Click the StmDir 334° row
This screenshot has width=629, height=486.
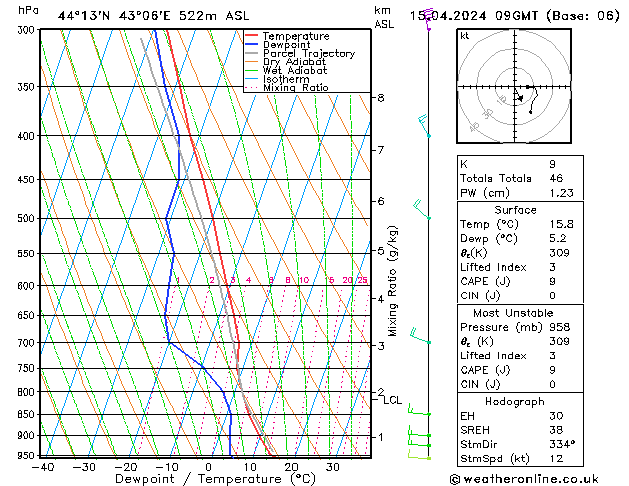click(515, 444)
